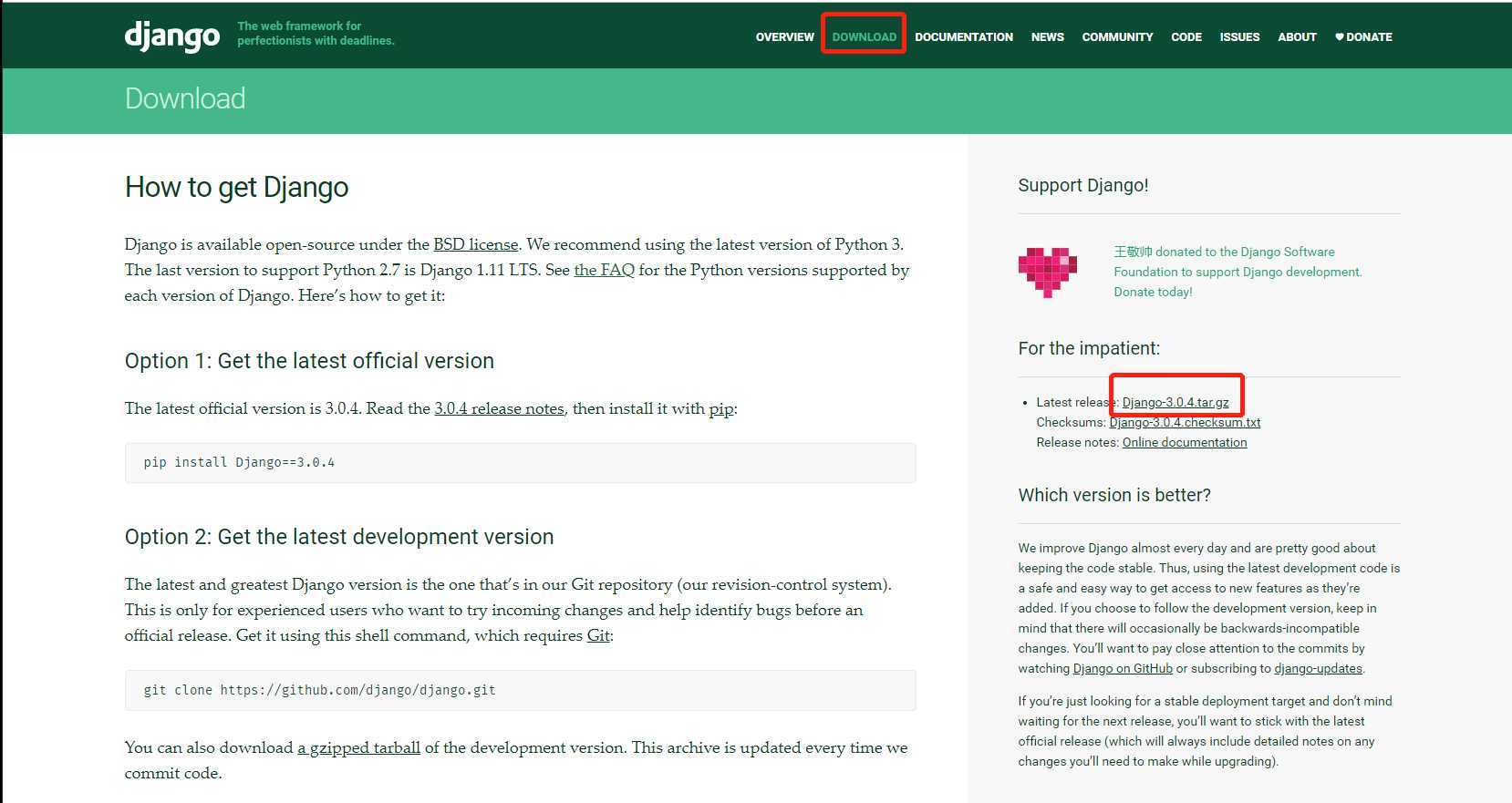Click the Which version is better? heading
1512x803 pixels.
(x=1114, y=495)
